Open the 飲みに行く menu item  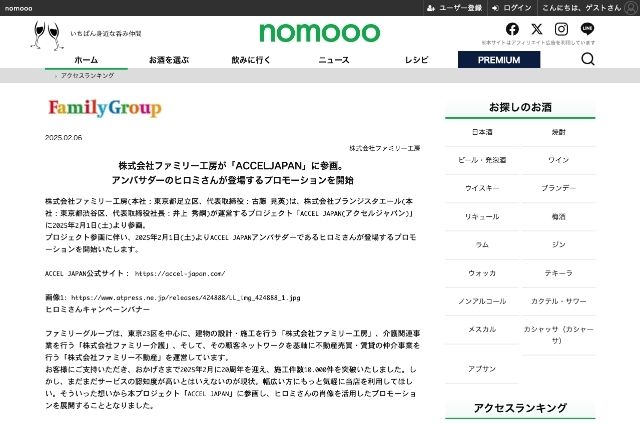coord(251,60)
